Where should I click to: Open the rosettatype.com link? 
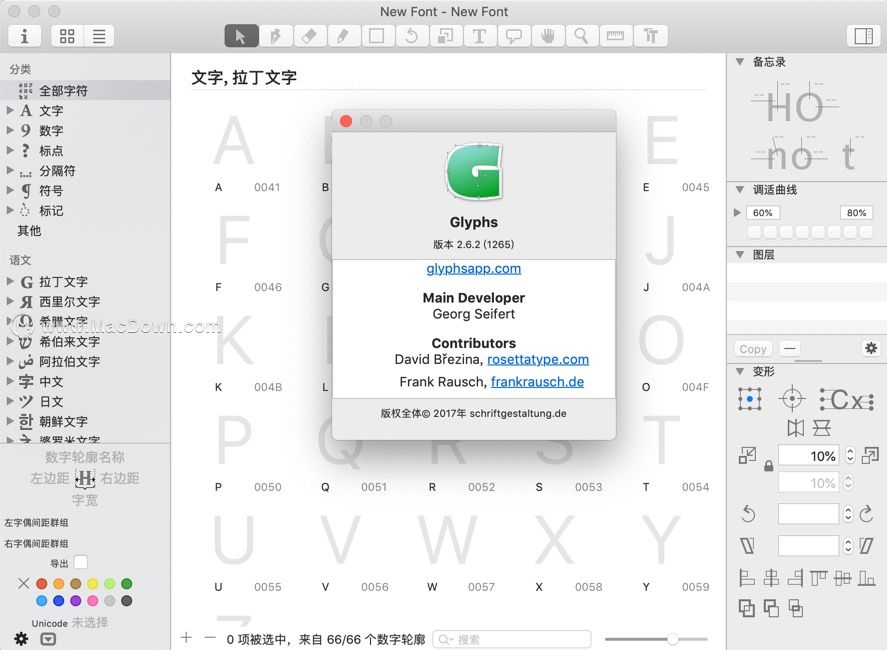tap(538, 359)
